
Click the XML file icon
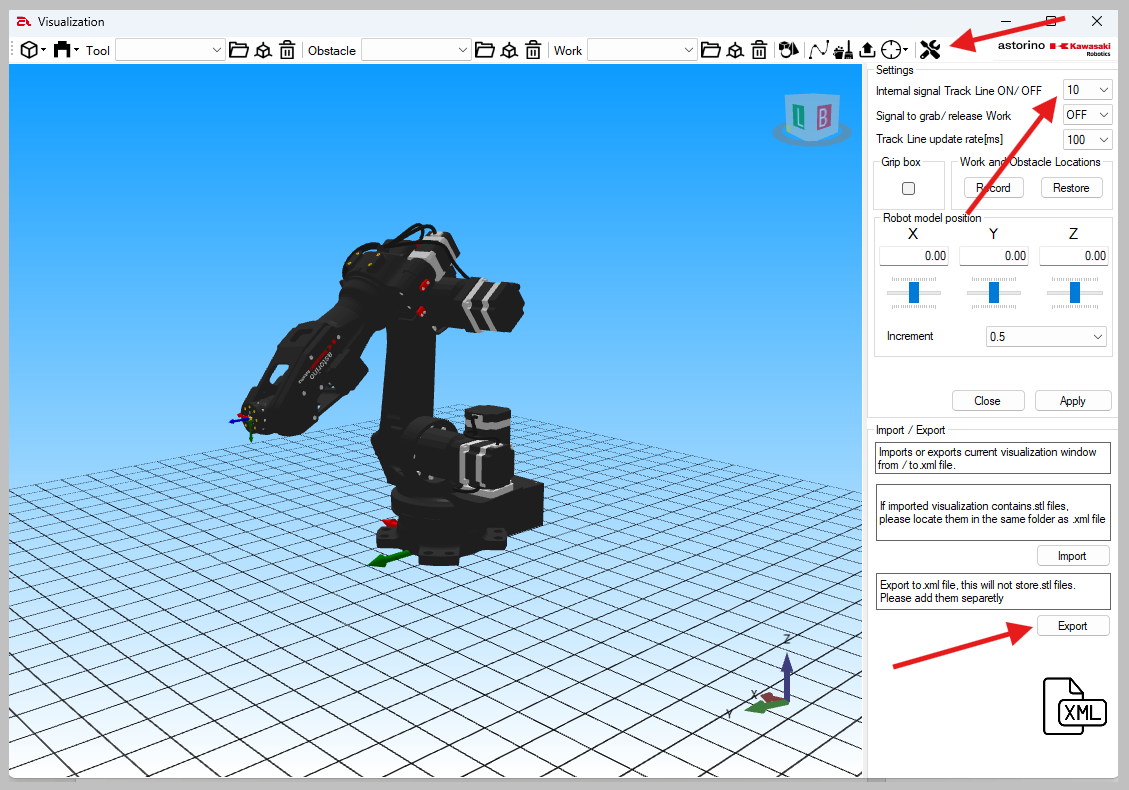1075,706
